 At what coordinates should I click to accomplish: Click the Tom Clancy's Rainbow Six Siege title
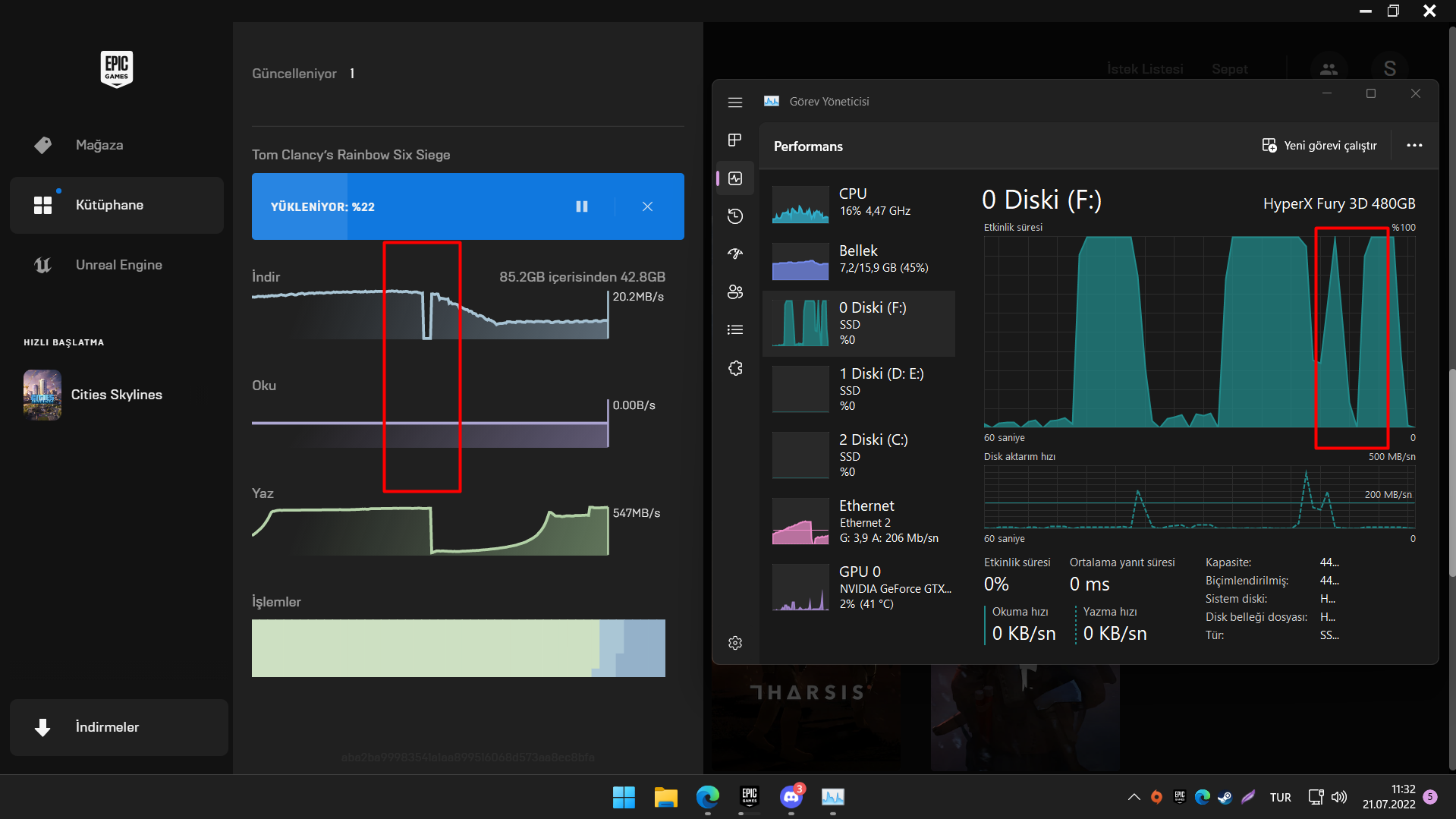(x=351, y=155)
